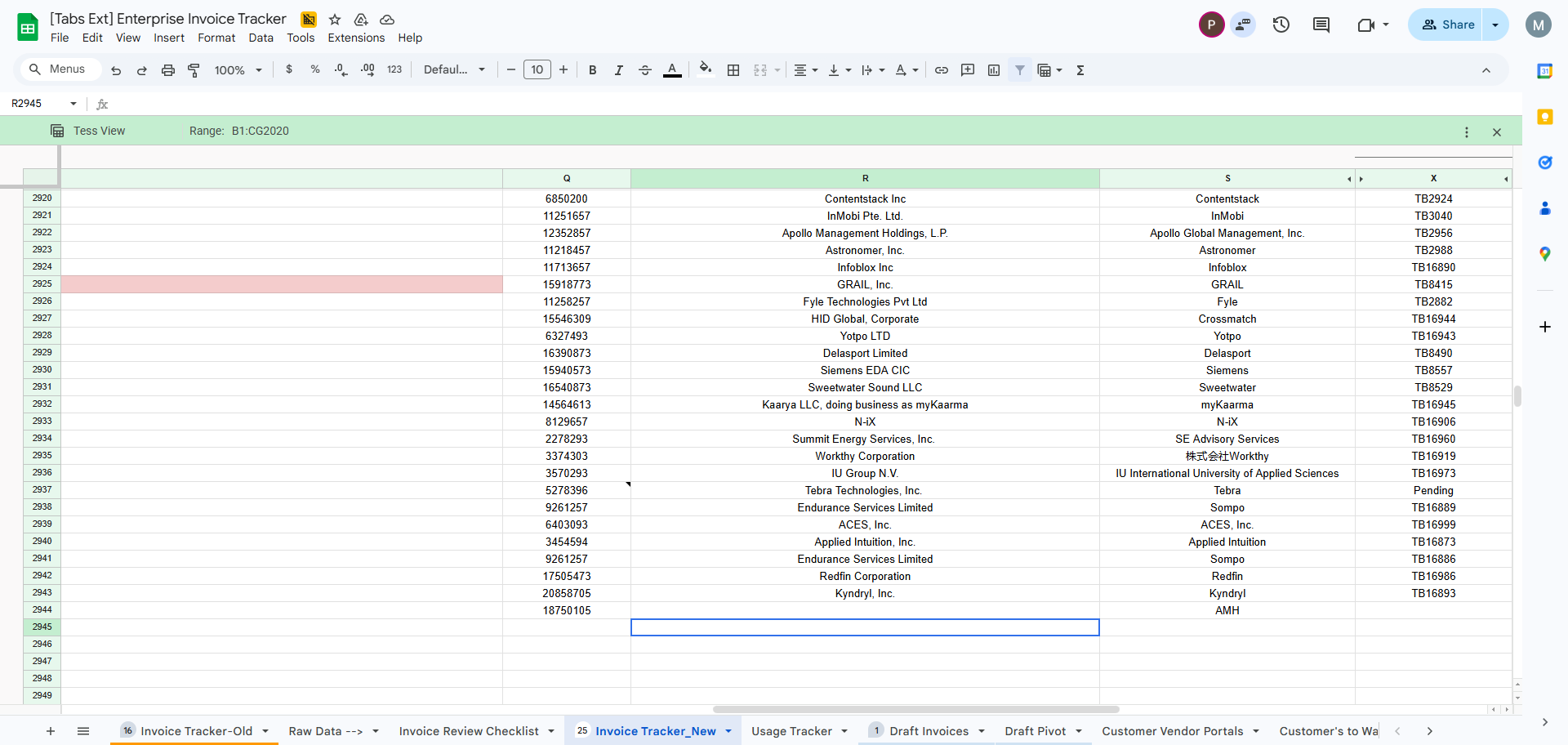This screenshot has height=745, width=1568.
Task: Insert a chart from toolbar
Action: pos(994,70)
